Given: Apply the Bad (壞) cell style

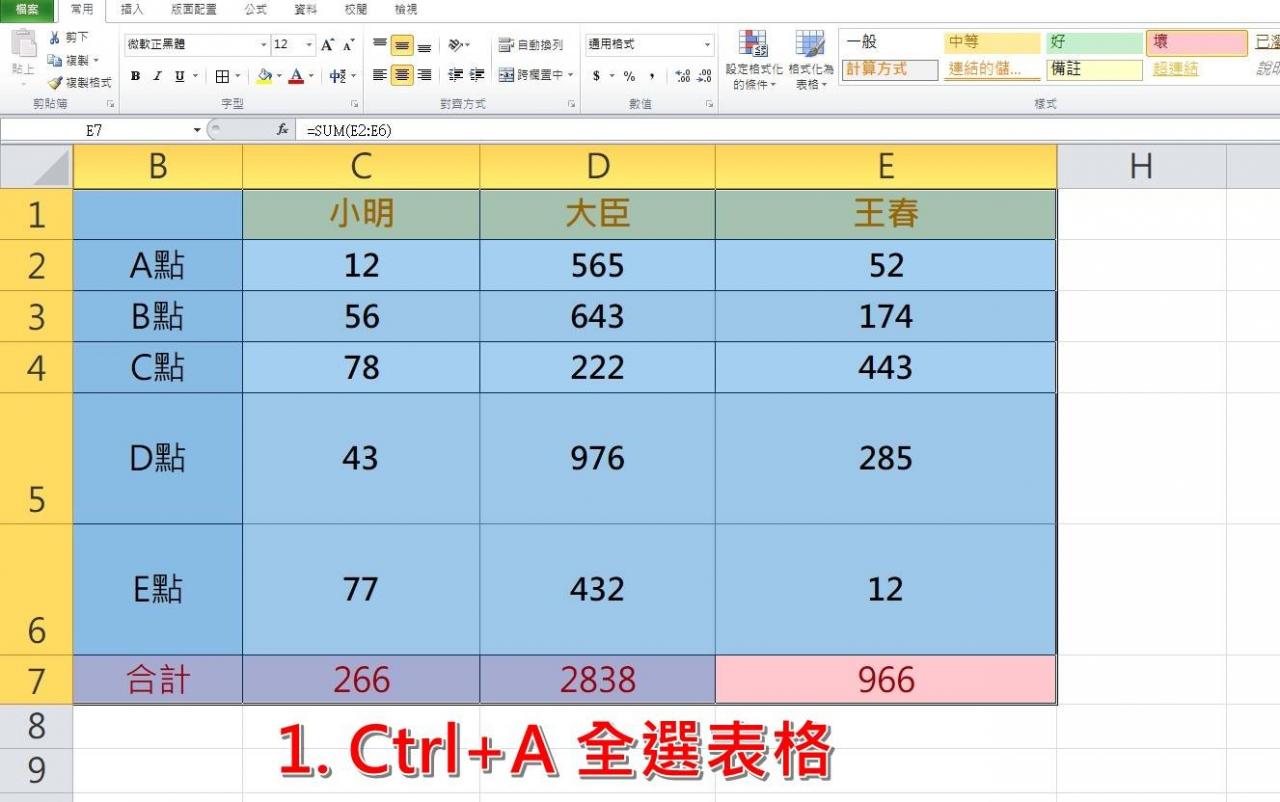Looking at the screenshot, I should click(1197, 42).
